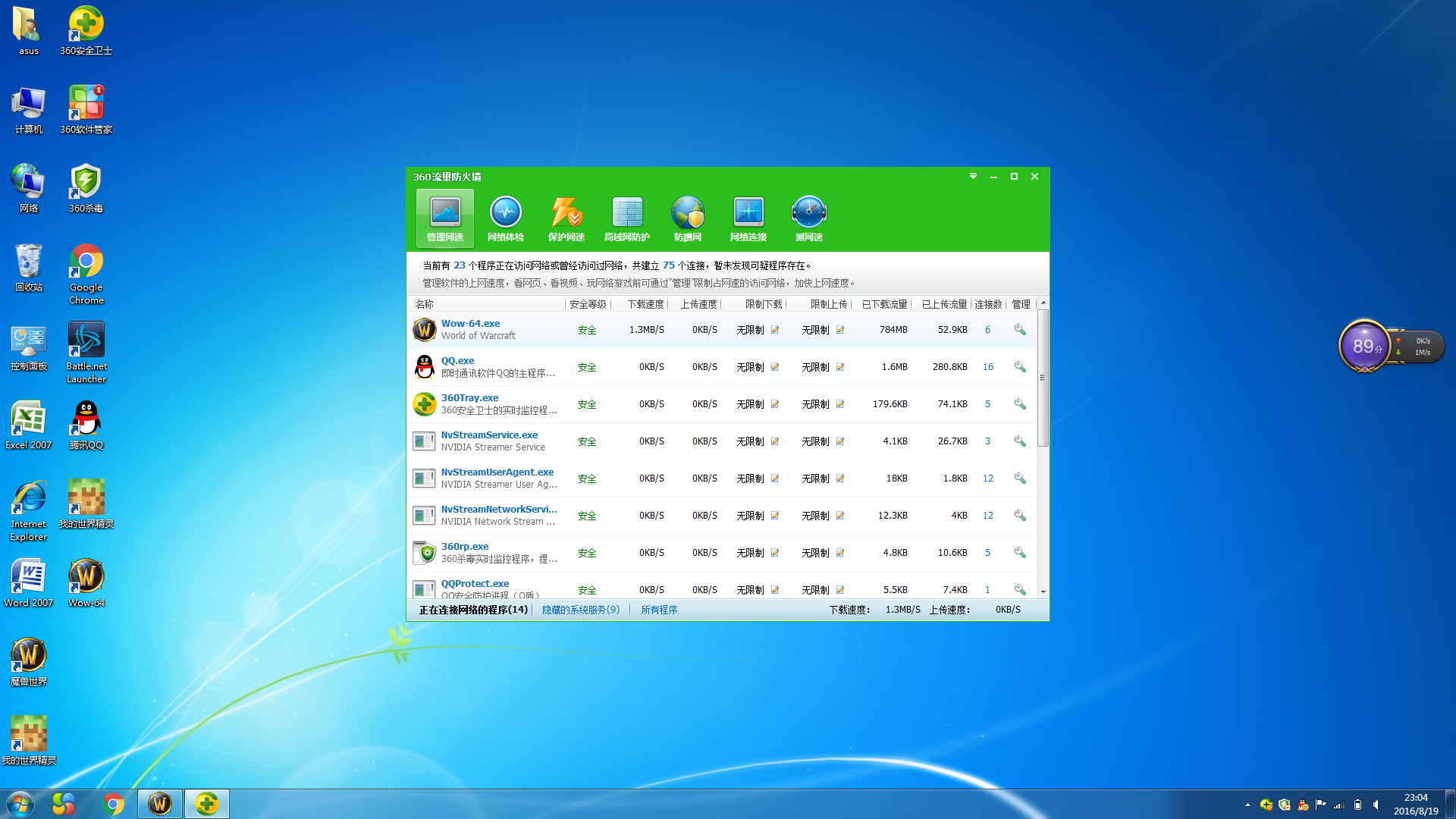The image size is (1456, 819).
Task: Select the 局域网防护 tab
Action: point(627,218)
